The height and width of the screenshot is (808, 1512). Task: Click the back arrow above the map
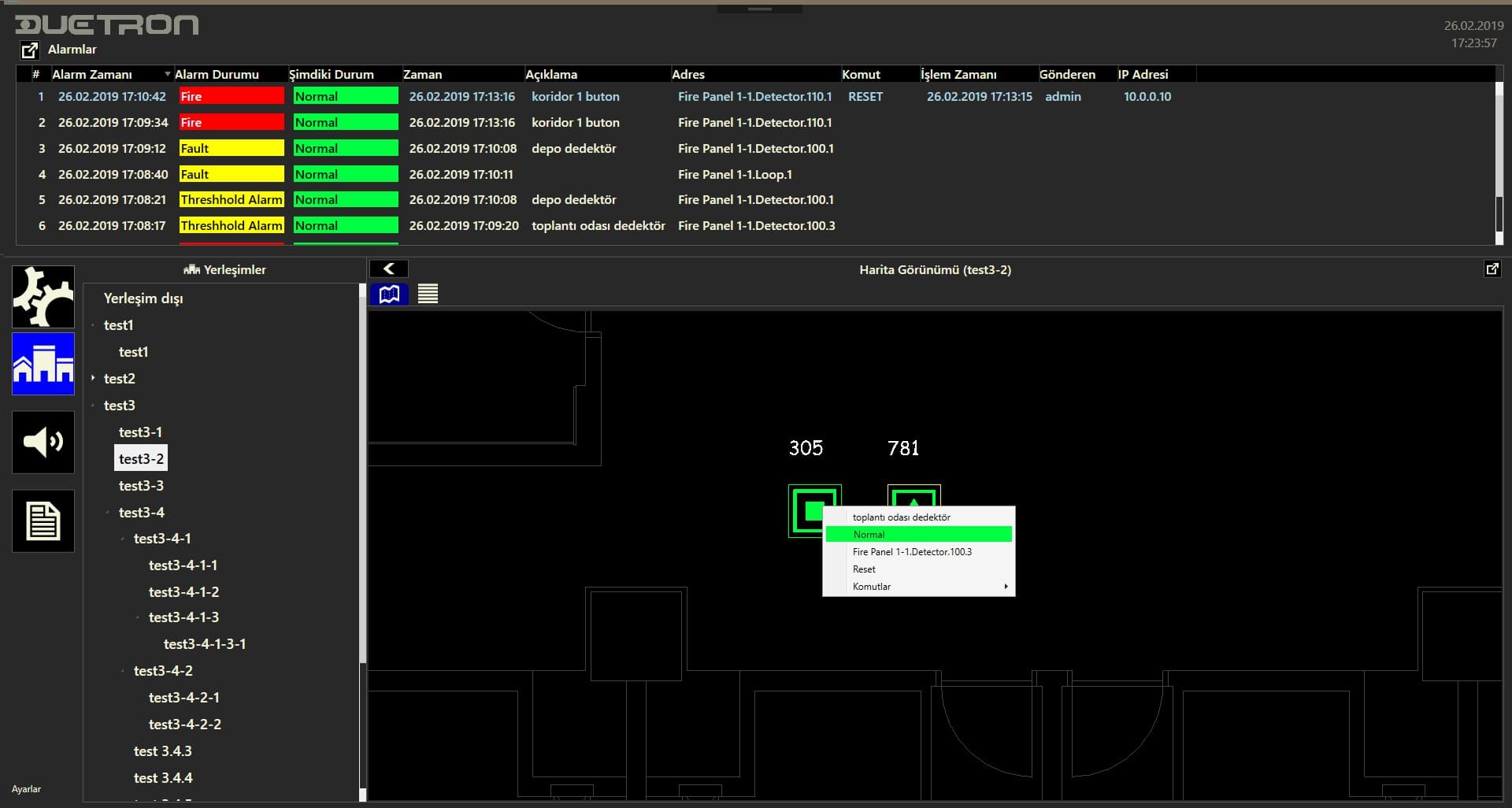click(x=389, y=269)
